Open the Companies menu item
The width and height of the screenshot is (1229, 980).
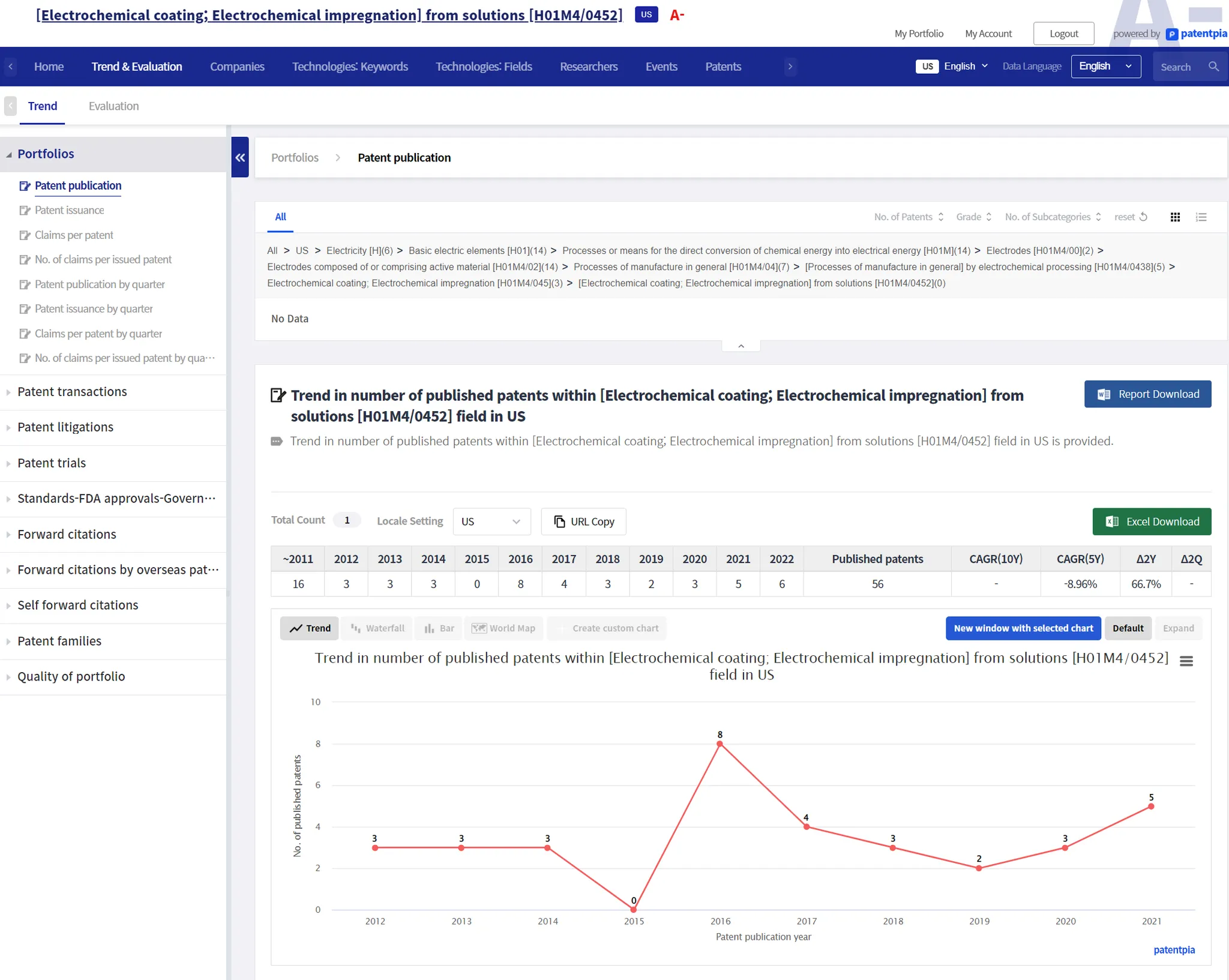(x=237, y=67)
